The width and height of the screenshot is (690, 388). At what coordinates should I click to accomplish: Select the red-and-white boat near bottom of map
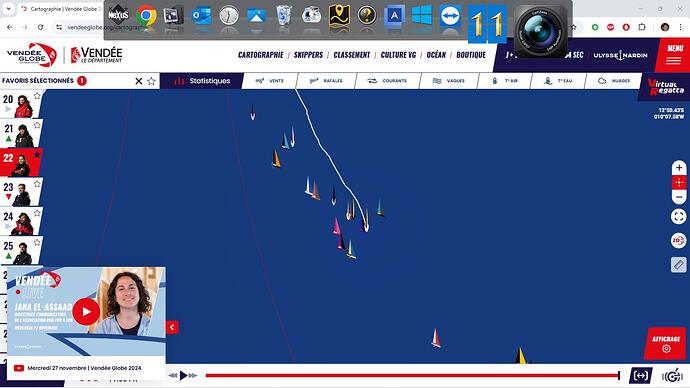coord(436,338)
